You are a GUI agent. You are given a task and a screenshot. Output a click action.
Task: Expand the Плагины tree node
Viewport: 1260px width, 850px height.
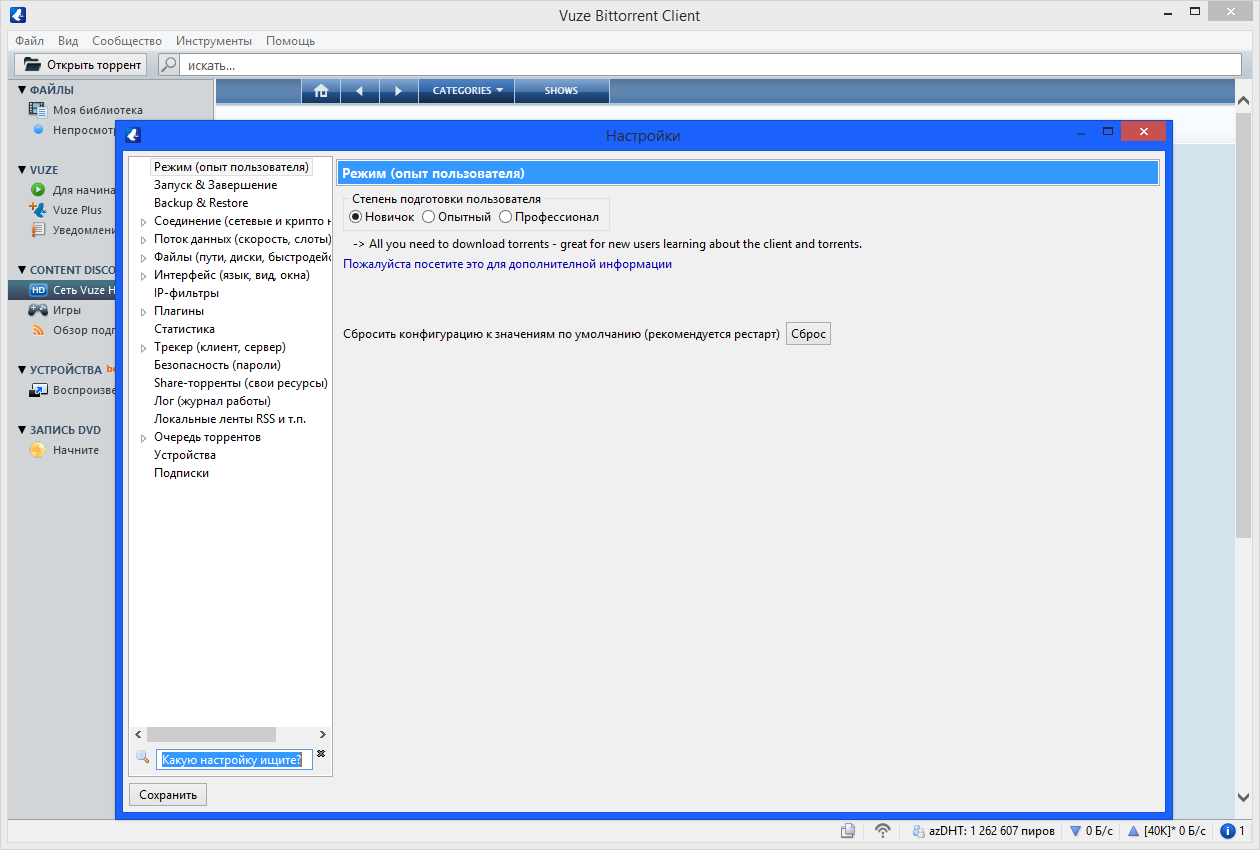click(x=143, y=311)
